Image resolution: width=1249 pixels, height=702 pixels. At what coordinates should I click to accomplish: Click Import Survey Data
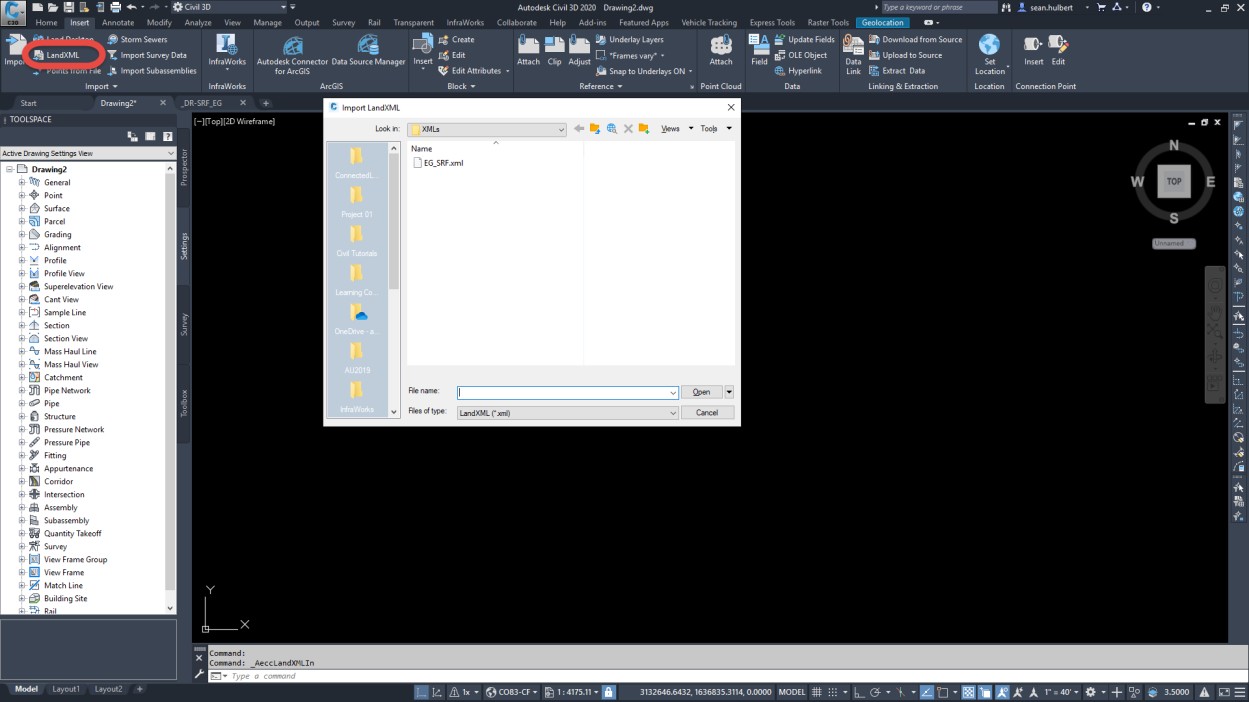click(x=147, y=55)
